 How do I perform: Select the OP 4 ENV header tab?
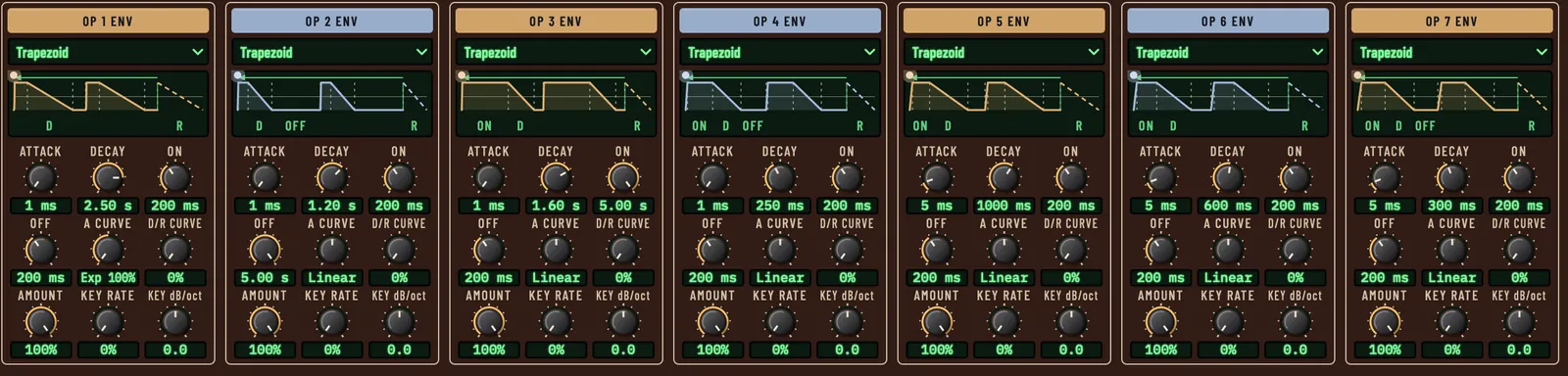click(x=780, y=21)
